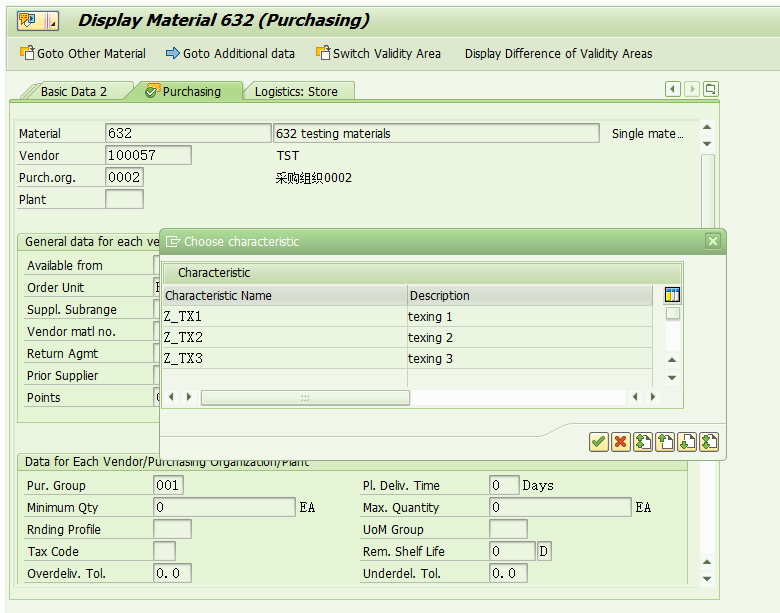Go to previous page icon
The height and width of the screenshot is (613, 780).
(665, 442)
